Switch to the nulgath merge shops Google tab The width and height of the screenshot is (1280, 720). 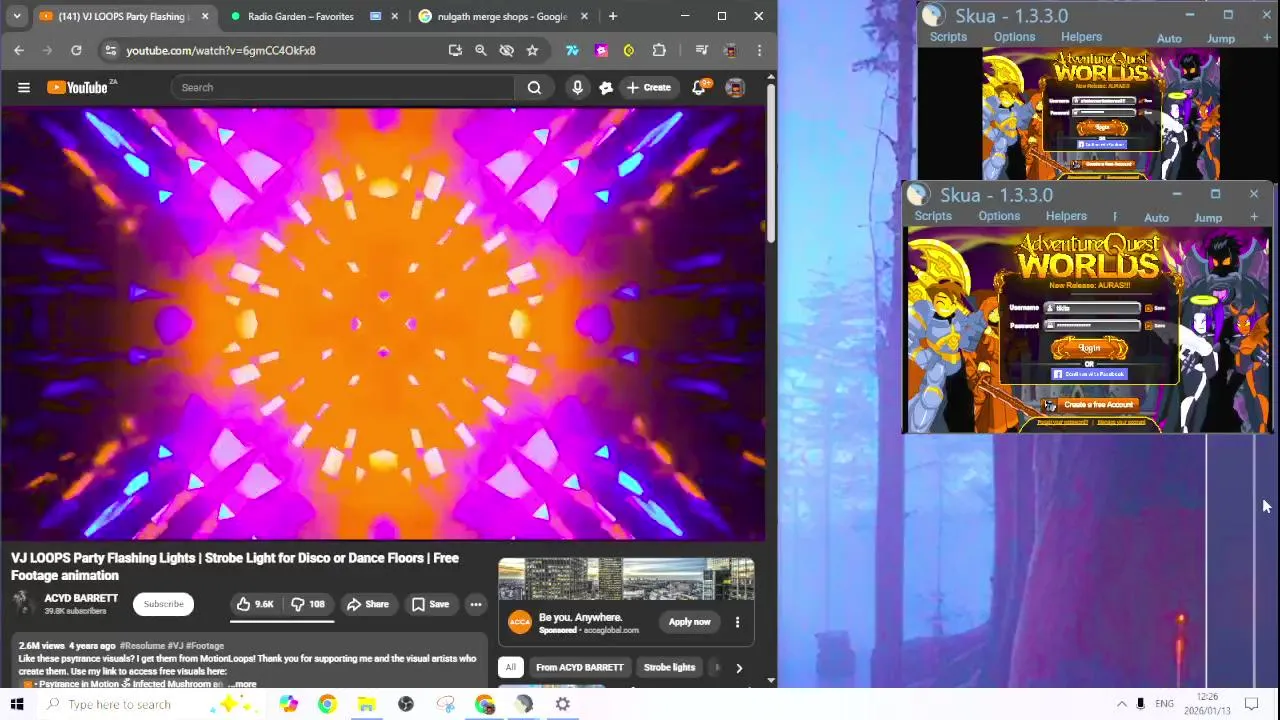click(502, 16)
